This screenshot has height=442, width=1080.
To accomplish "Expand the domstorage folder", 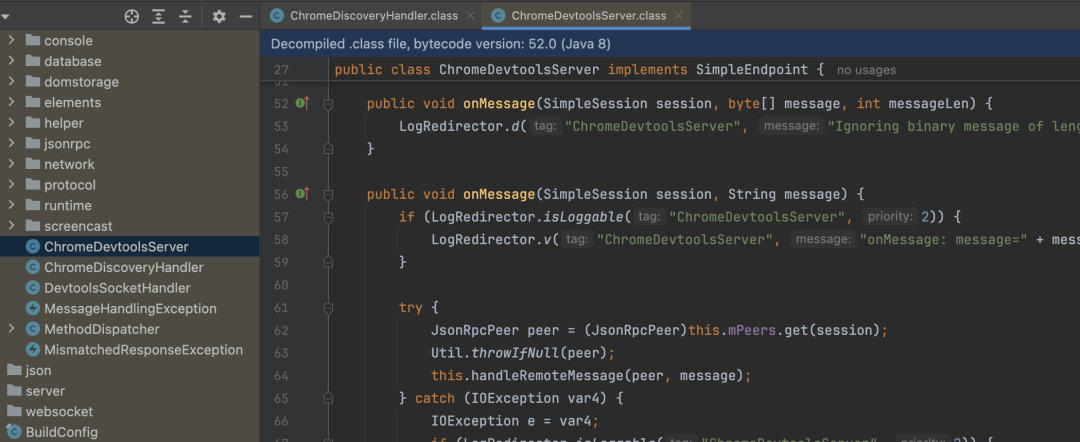I will [x=12, y=82].
